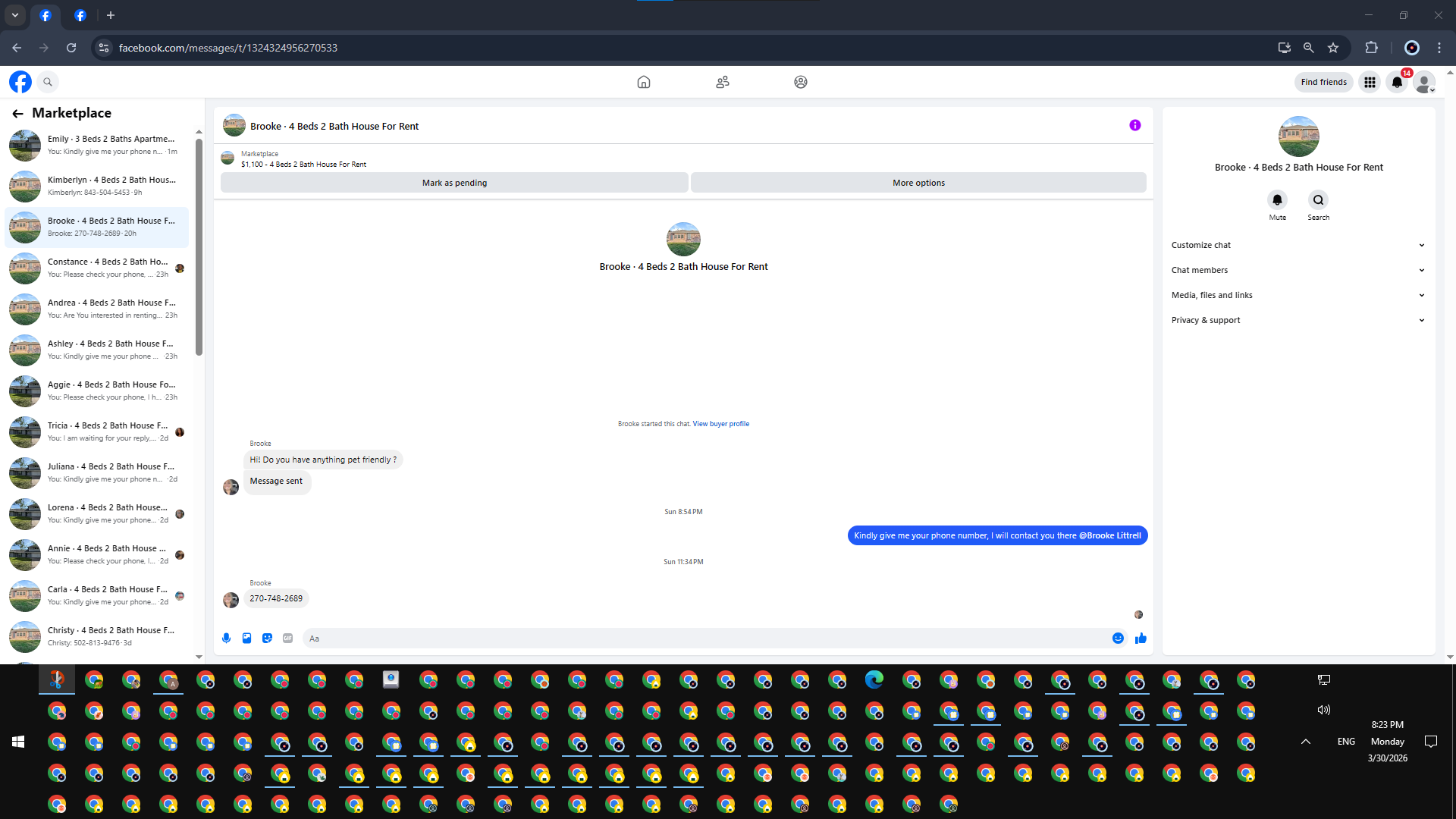Expand Customize chat section

pos(1298,245)
